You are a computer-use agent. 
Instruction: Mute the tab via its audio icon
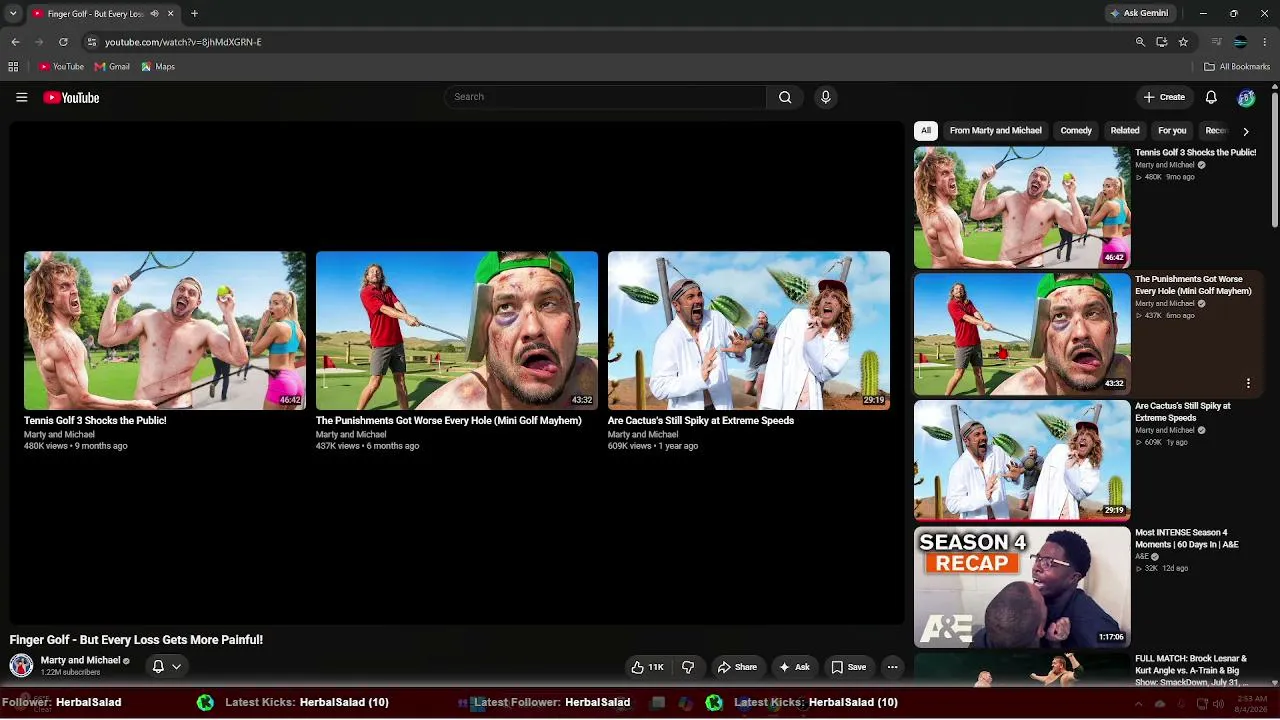154,14
